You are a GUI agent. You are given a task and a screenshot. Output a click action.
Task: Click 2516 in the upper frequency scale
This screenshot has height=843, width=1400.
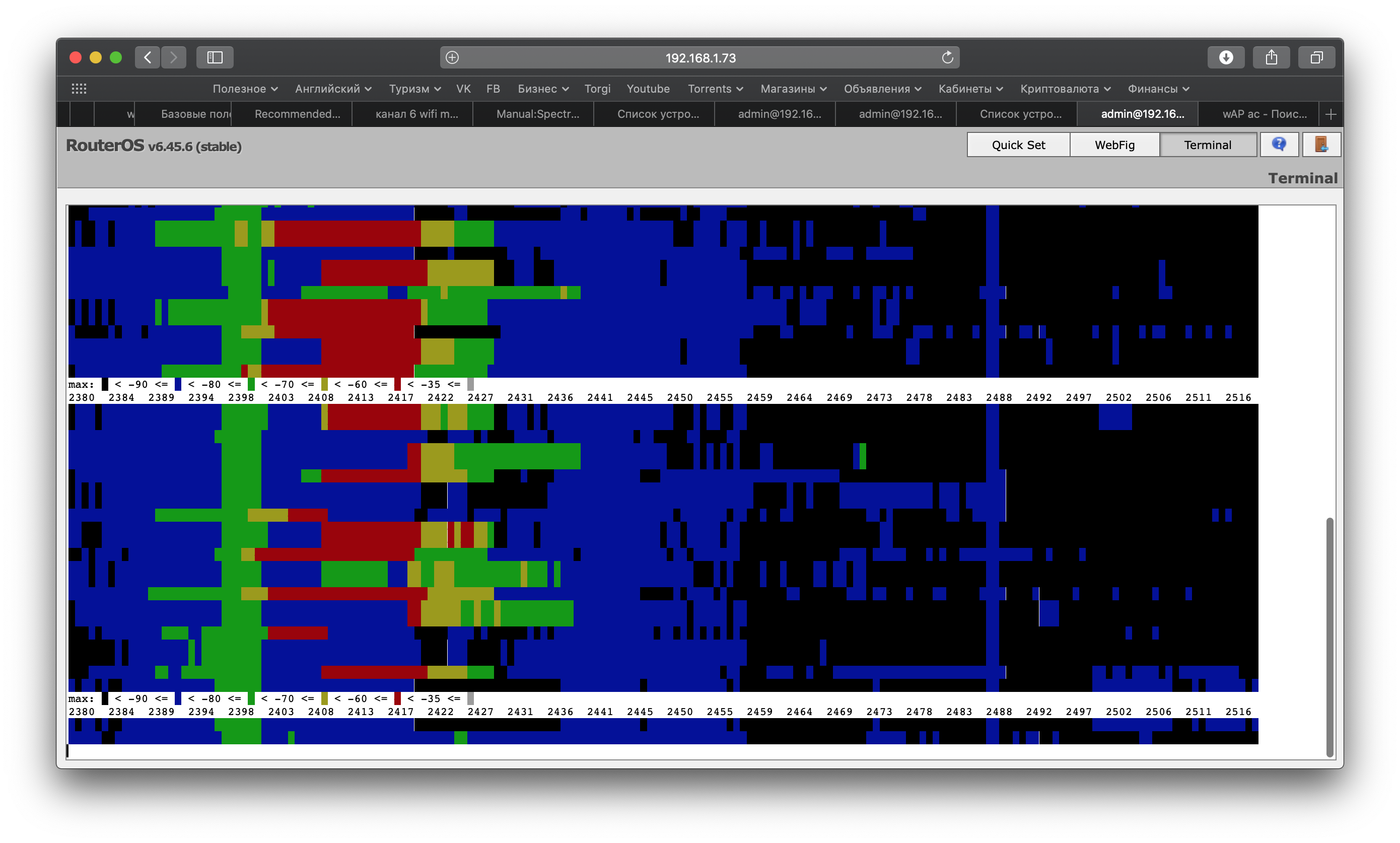coord(1238,398)
